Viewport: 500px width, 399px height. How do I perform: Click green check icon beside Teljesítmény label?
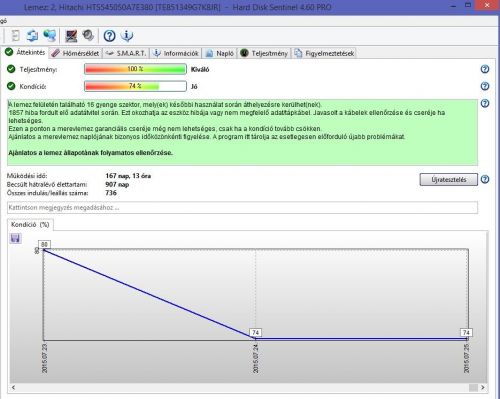[x=11, y=69]
